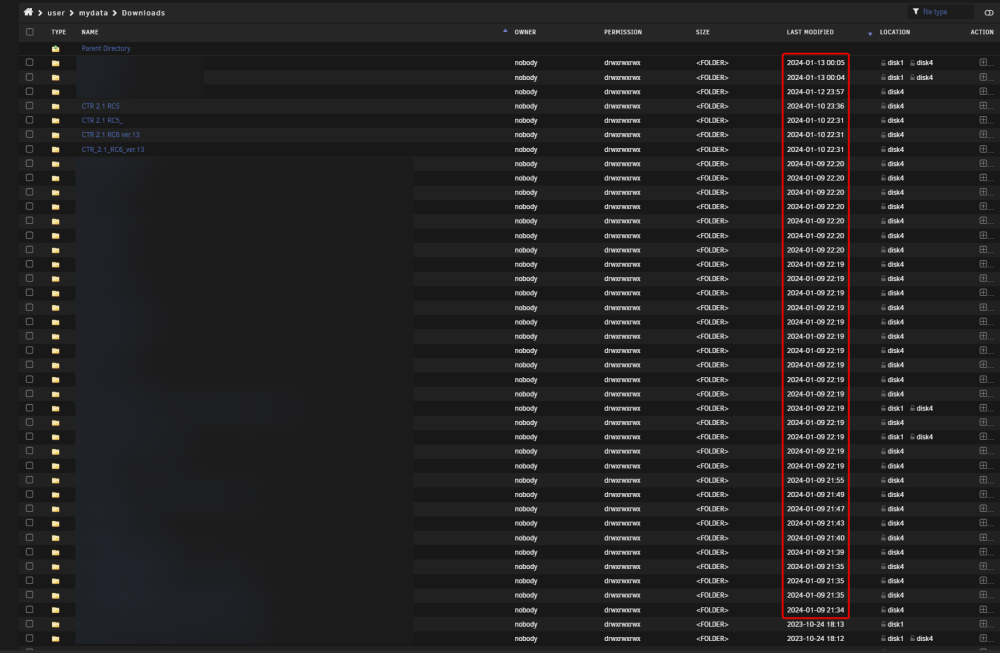This screenshot has height=653, width=1000.
Task: Open the CTR 2.1 RC6 ver.13 folder
Action: click(x=110, y=135)
